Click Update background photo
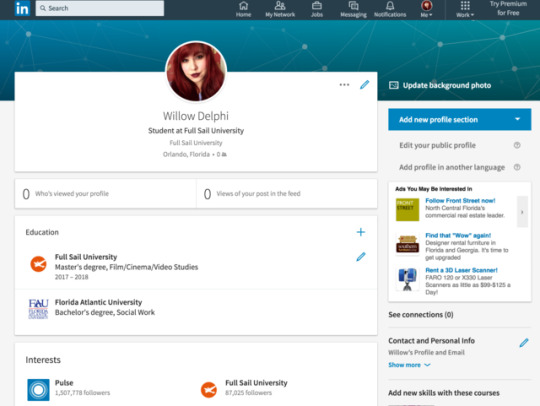 (440, 85)
